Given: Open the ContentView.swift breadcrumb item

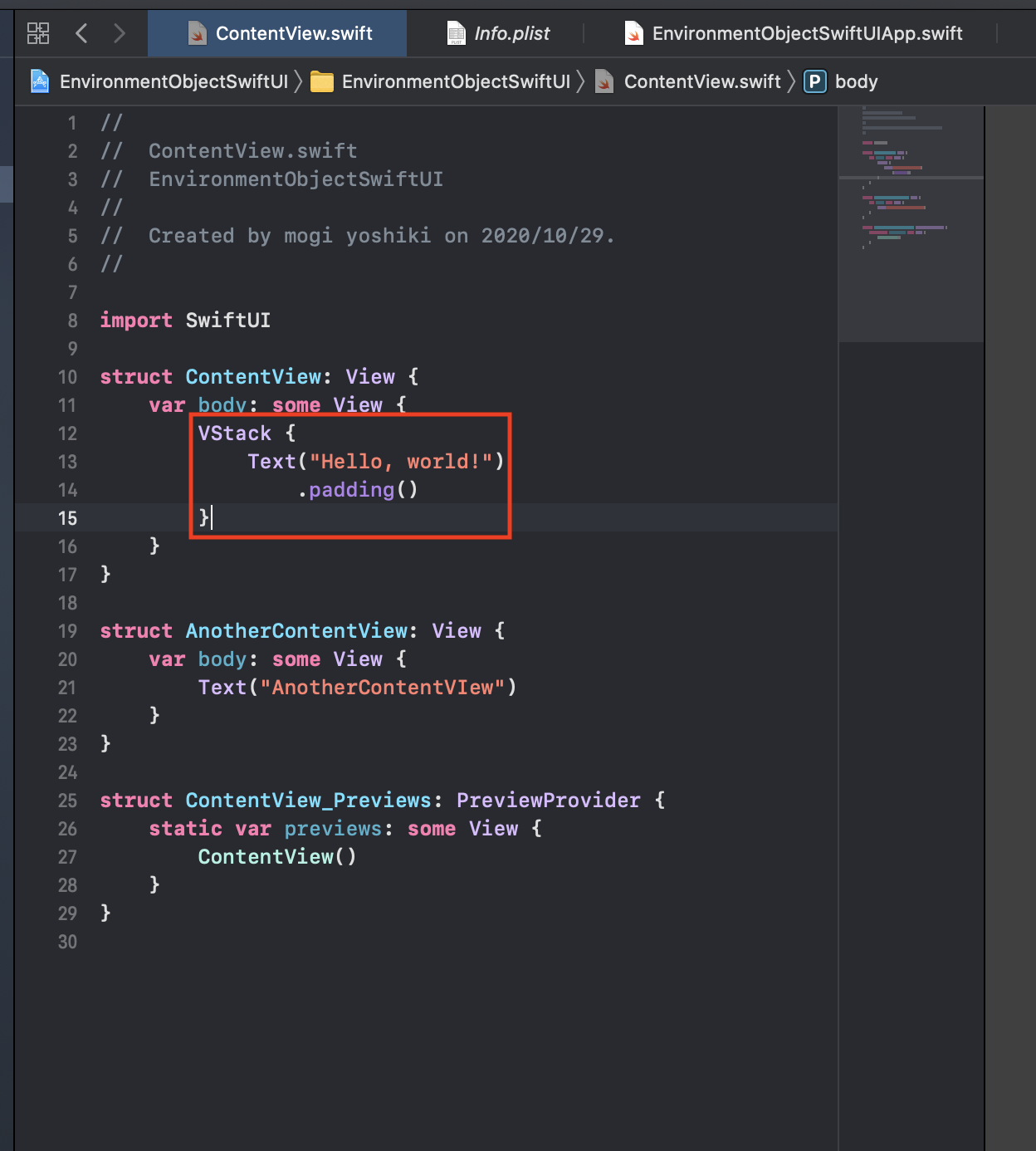Looking at the screenshot, I should point(702,81).
